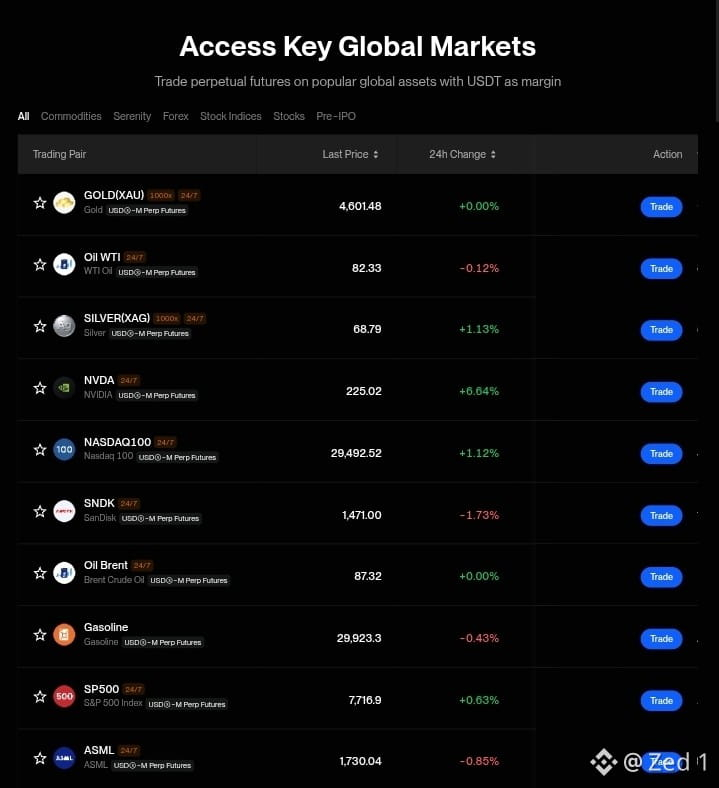Switch to the Stock Indices tab
The height and width of the screenshot is (788, 719).
[x=231, y=116]
